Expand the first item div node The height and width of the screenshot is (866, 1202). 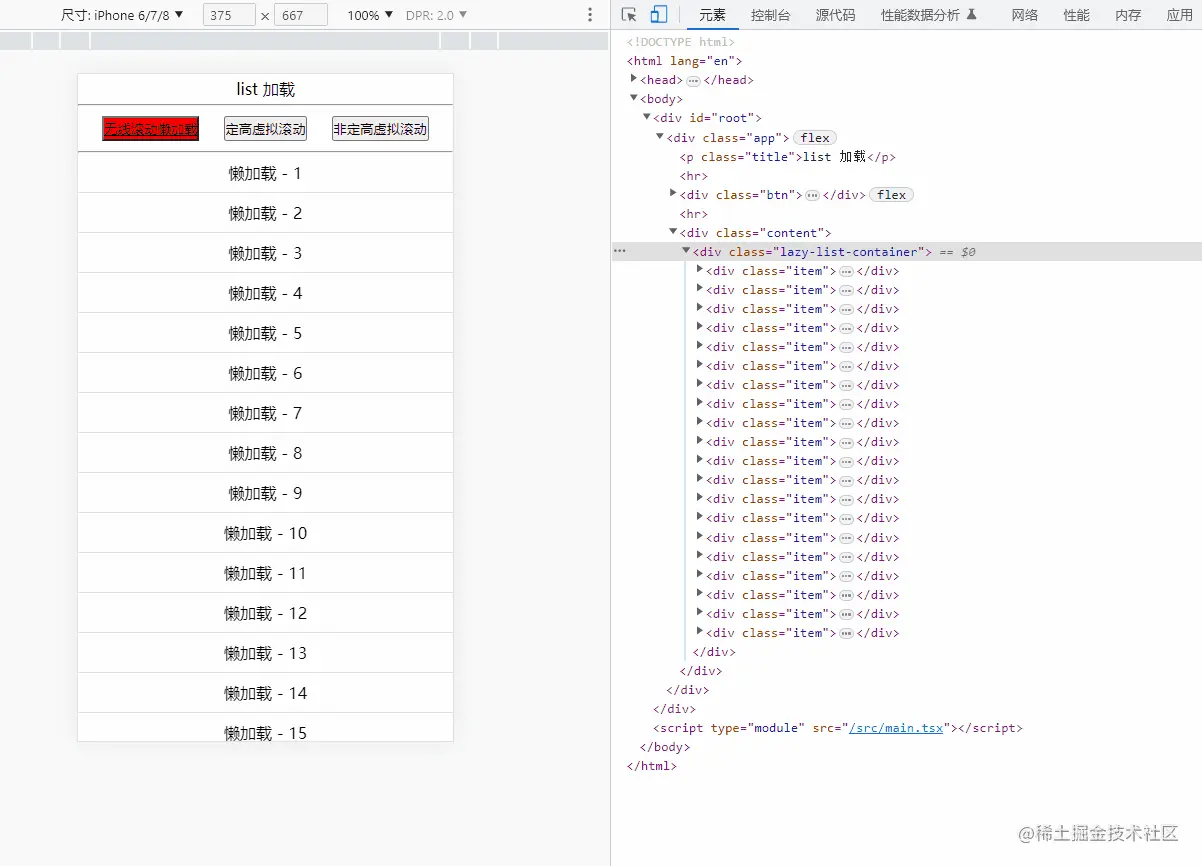coord(699,270)
